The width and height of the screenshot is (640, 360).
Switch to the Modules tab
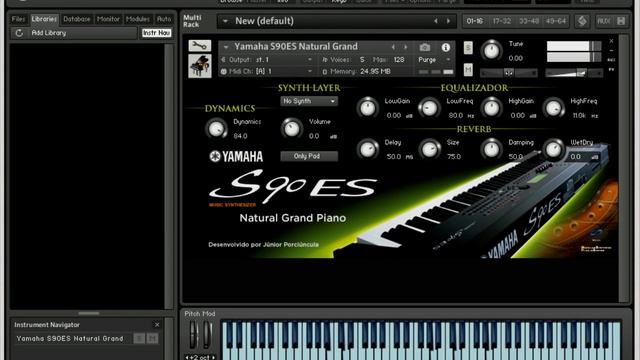(138, 19)
